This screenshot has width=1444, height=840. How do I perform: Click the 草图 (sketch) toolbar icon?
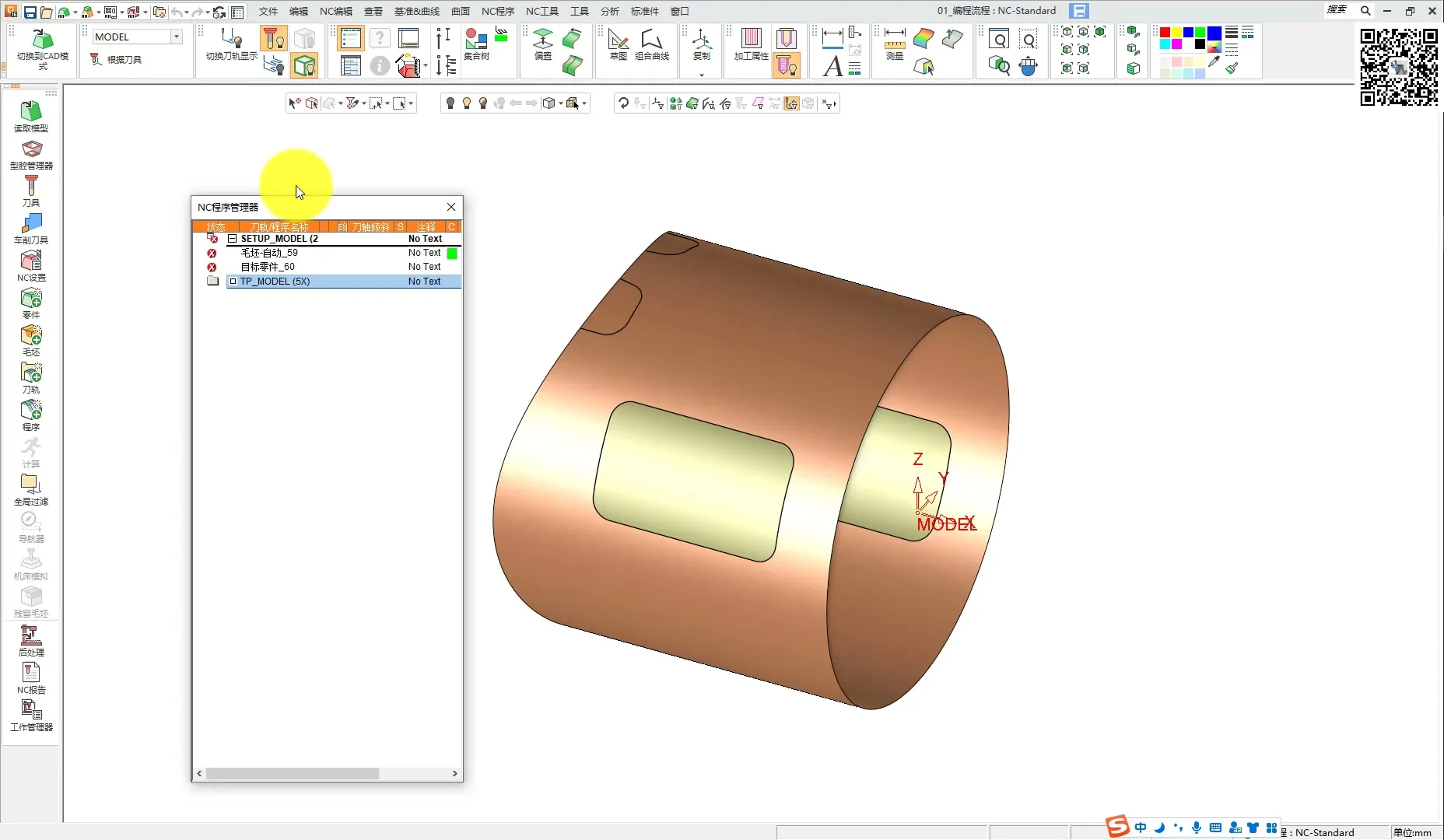tap(619, 44)
